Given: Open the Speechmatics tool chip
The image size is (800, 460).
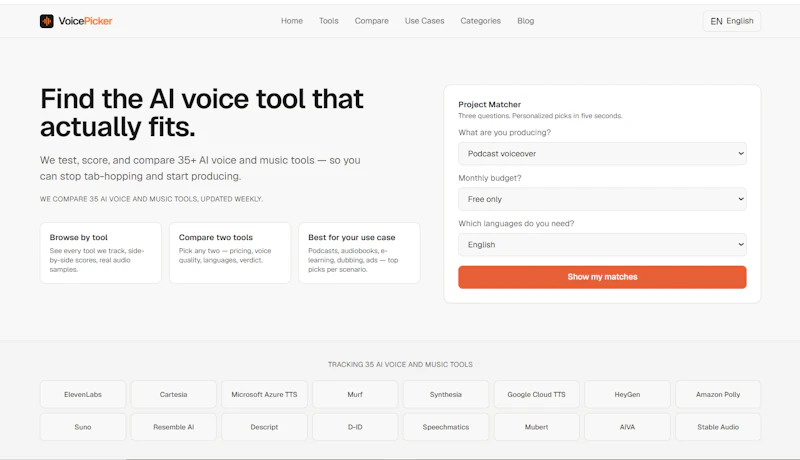Looking at the screenshot, I should click(446, 427).
